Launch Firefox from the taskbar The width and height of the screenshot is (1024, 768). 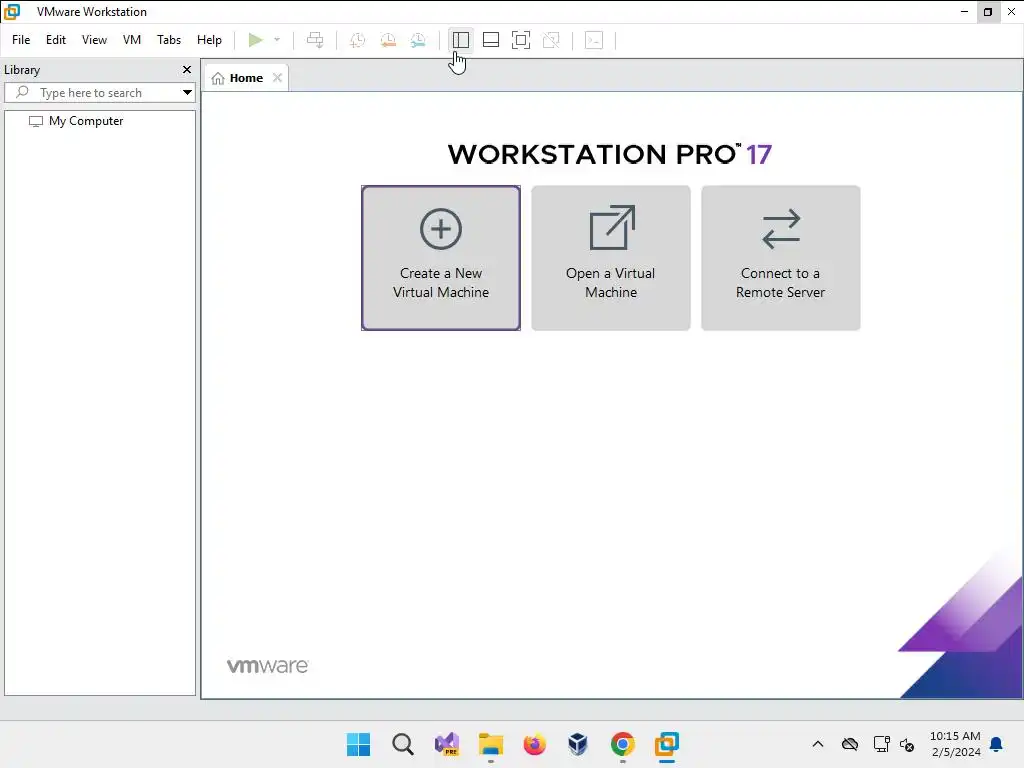pos(535,744)
